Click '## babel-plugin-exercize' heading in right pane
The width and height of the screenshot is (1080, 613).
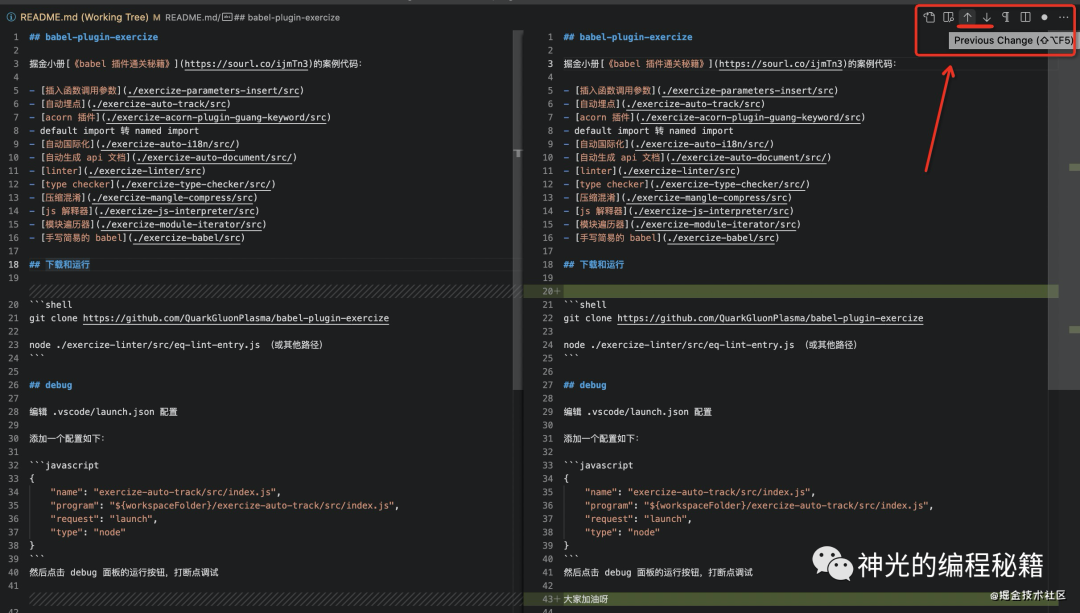[628, 37]
